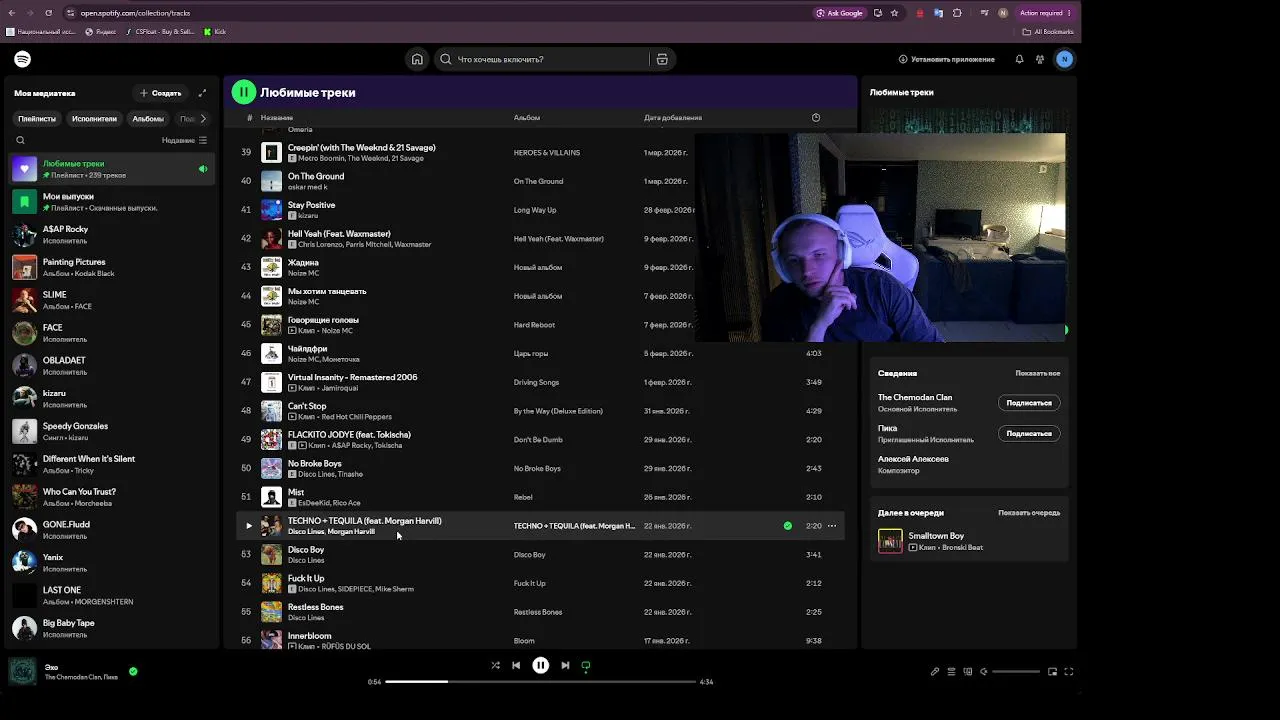This screenshot has height=720, width=1280.
Task: Open the queue icon in player bar
Action: click(951, 672)
